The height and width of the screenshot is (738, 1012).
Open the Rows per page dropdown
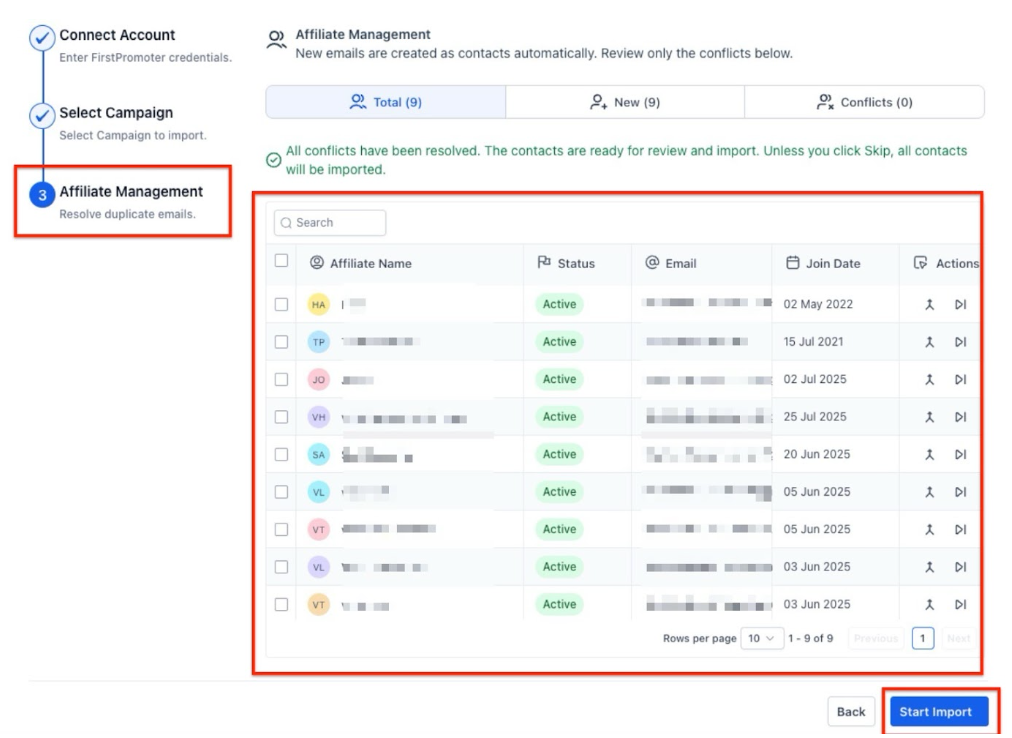click(x=762, y=638)
